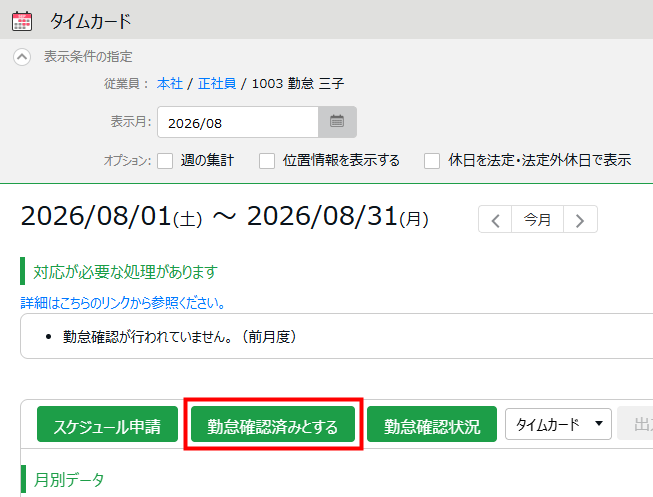
Task: Open the 本社 link
Action: 170,83
